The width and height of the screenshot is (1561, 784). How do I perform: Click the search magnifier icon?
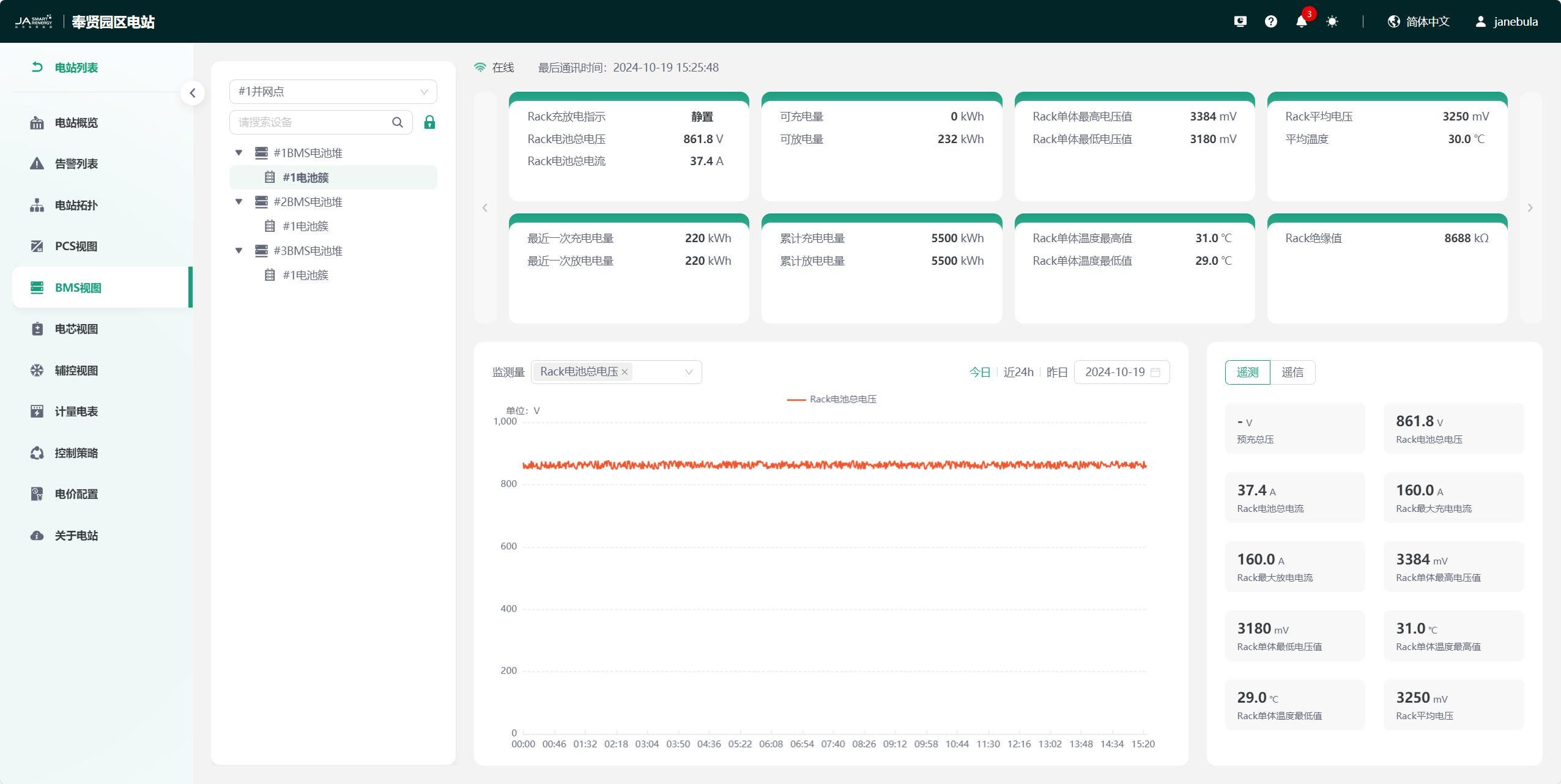click(x=398, y=122)
